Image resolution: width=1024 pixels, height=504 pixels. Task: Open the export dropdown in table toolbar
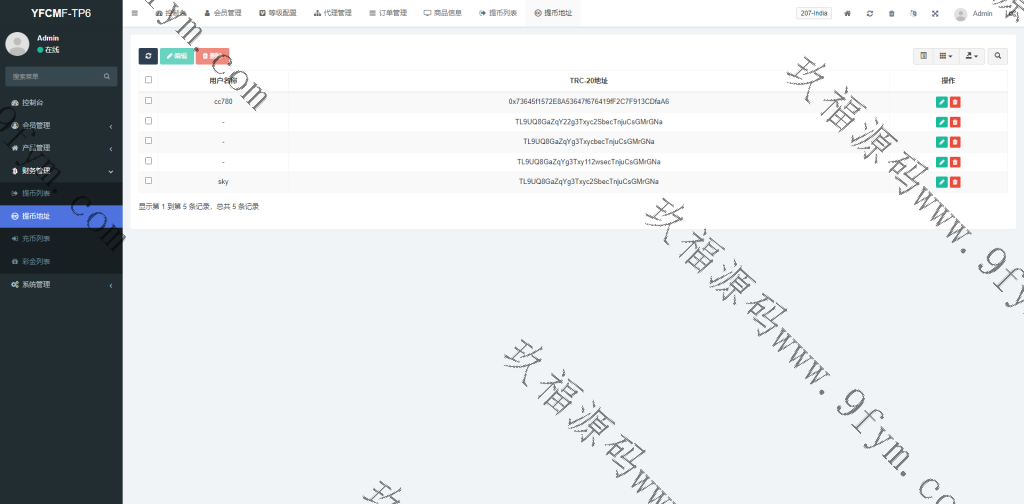(x=971, y=57)
